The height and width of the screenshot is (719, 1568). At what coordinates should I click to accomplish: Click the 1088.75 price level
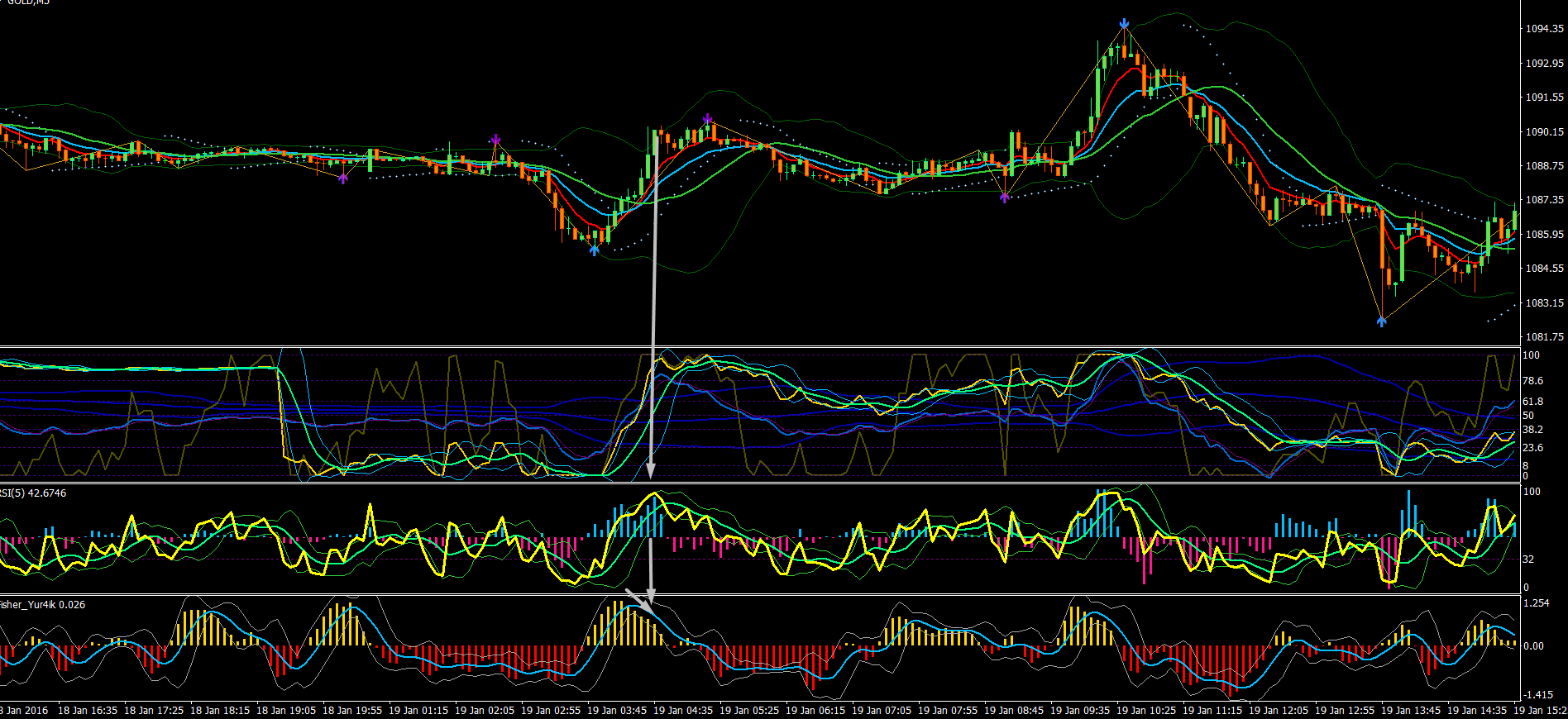1544,166
